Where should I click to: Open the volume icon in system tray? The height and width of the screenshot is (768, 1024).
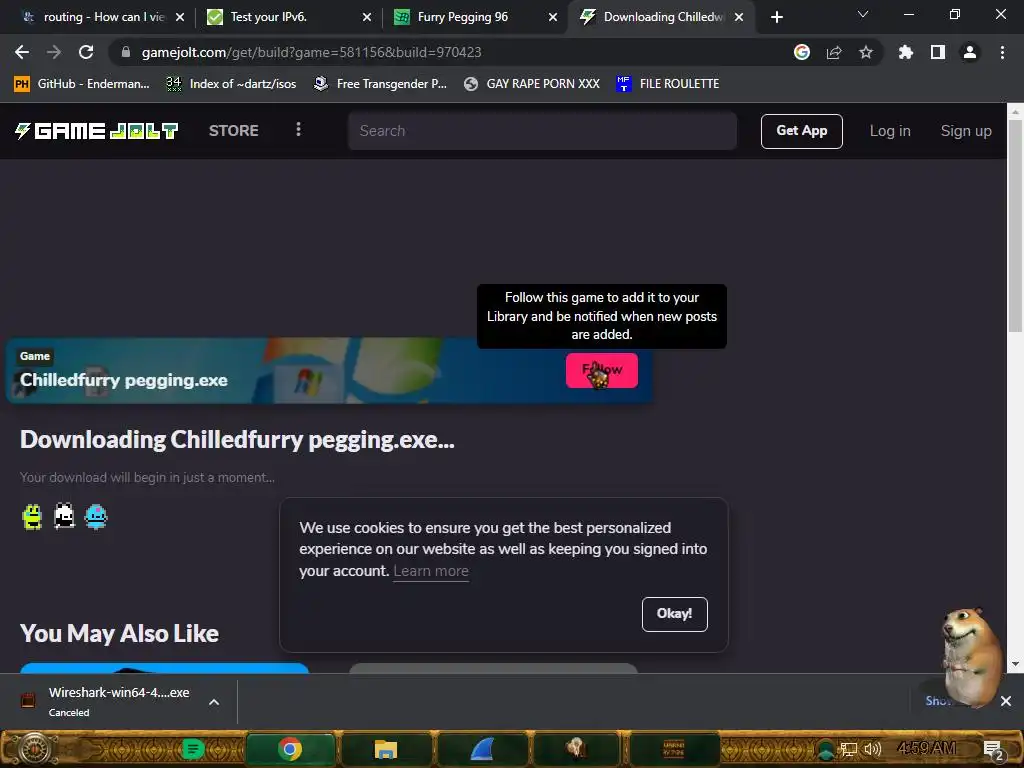[872, 749]
